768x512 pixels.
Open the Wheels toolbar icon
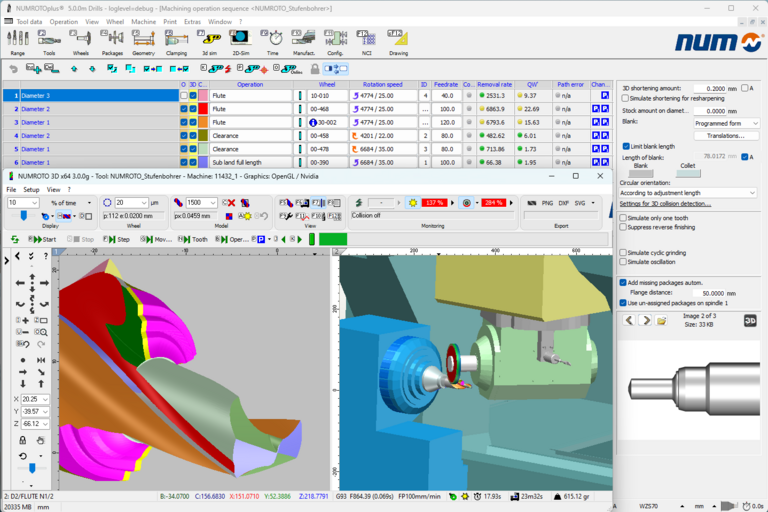[x=80, y=41]
